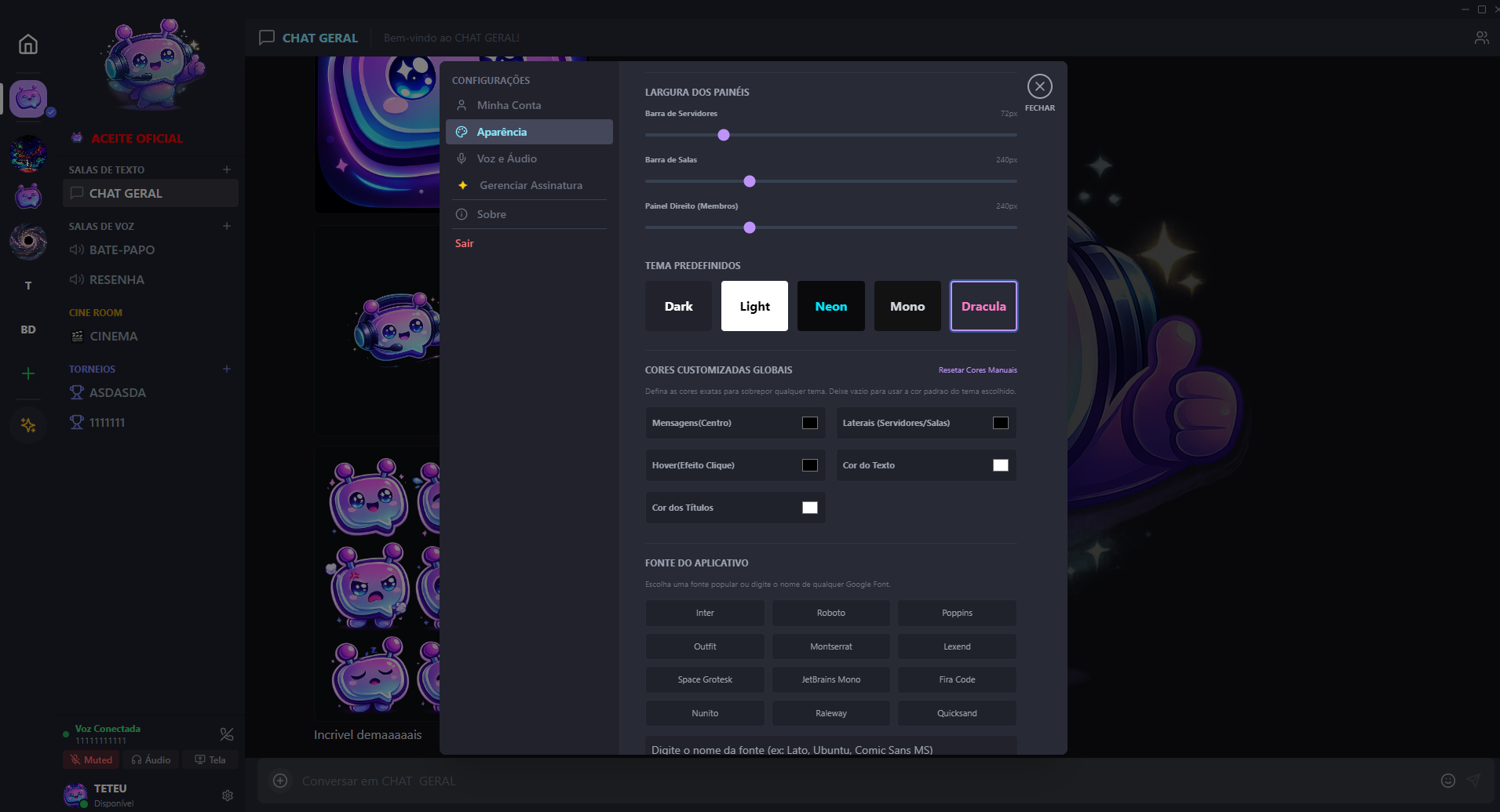Image resolution: width=1500 pixels, height=812 pixels.
Task: Open the emoji picker in message bar
Action: coord(1448,781)
